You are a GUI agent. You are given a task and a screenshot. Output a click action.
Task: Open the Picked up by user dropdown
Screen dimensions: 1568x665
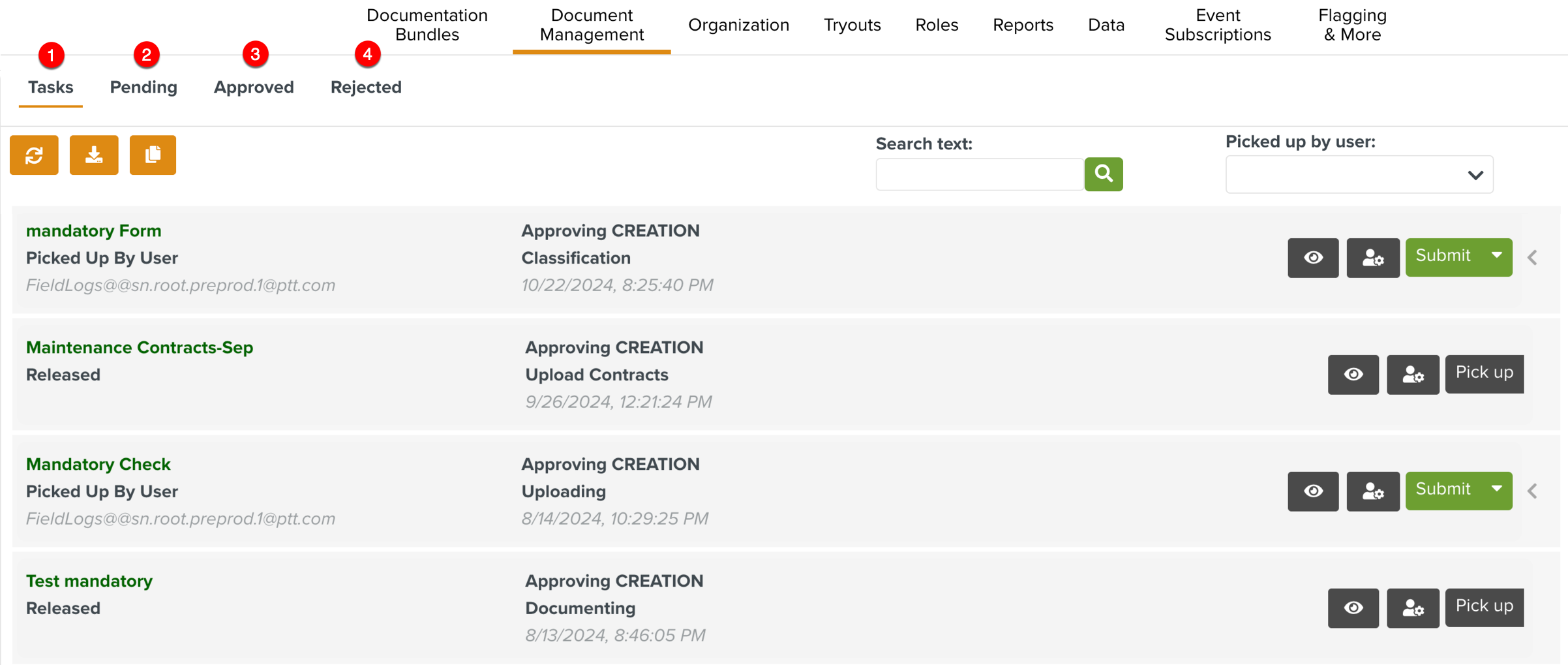1359,175
